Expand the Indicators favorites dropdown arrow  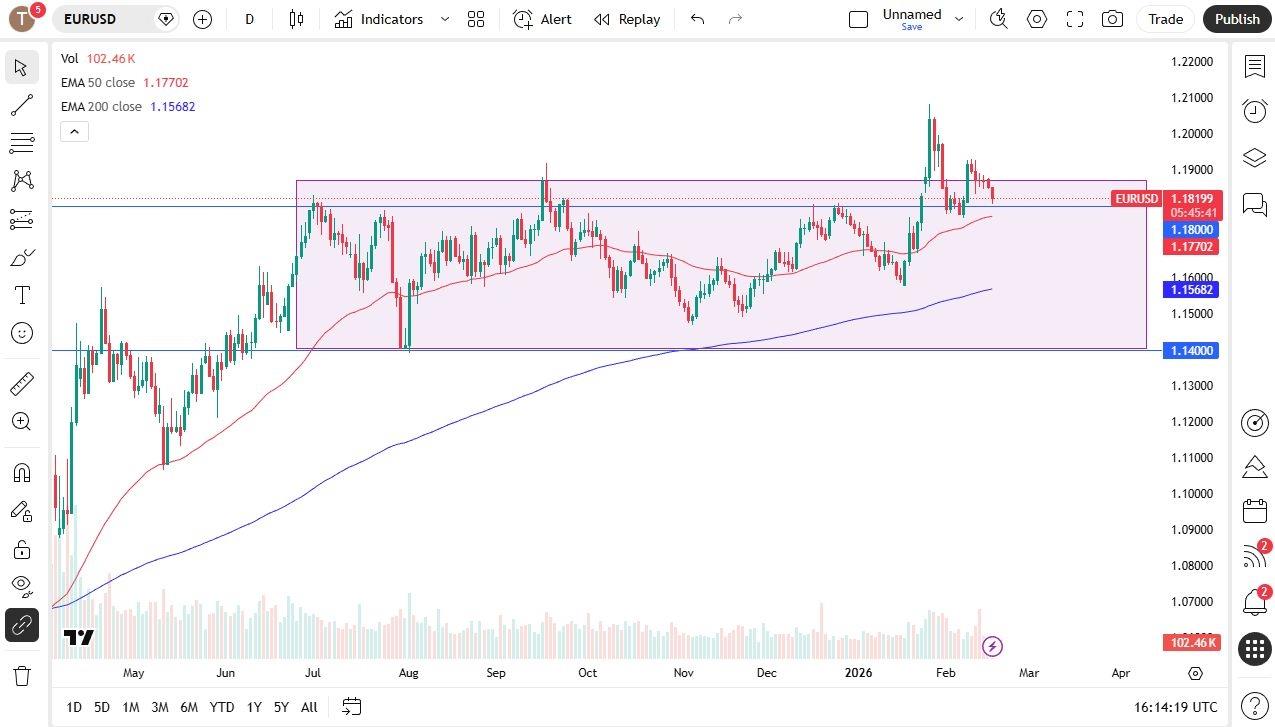pyautogui.click(x=445, y=19)
